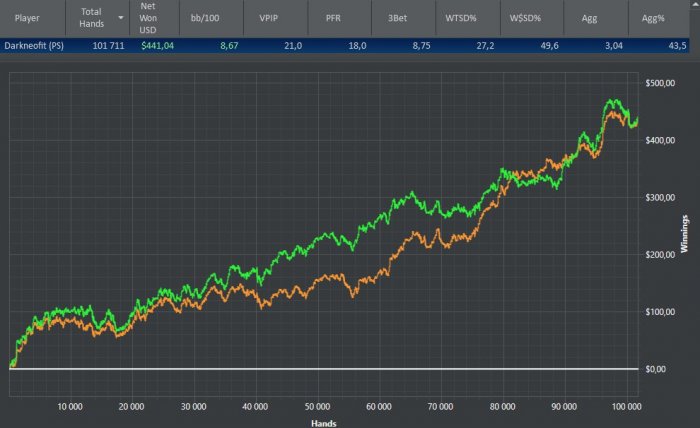Click the 60 000 hands axis label
700x428 pixels.
click(x=379, y=407)
